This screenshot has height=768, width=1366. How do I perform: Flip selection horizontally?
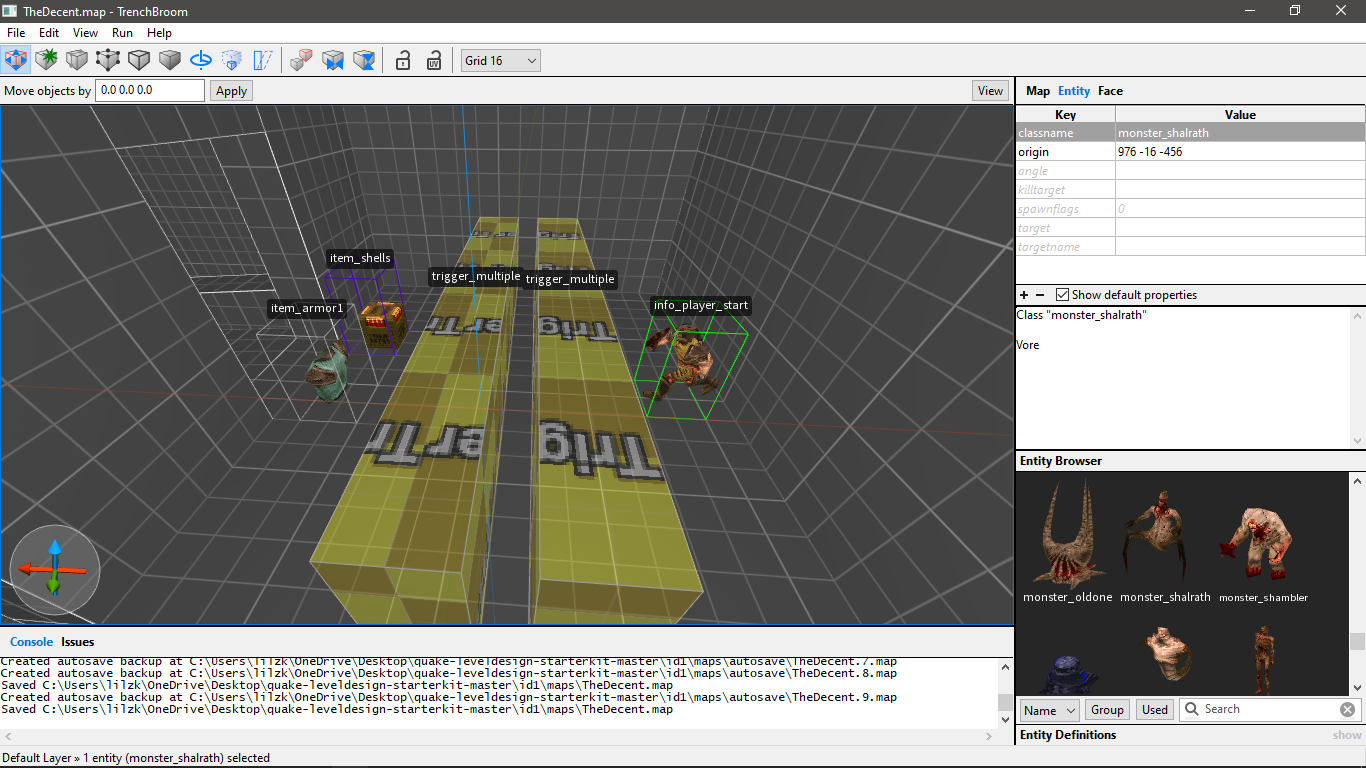click(333, 60)
